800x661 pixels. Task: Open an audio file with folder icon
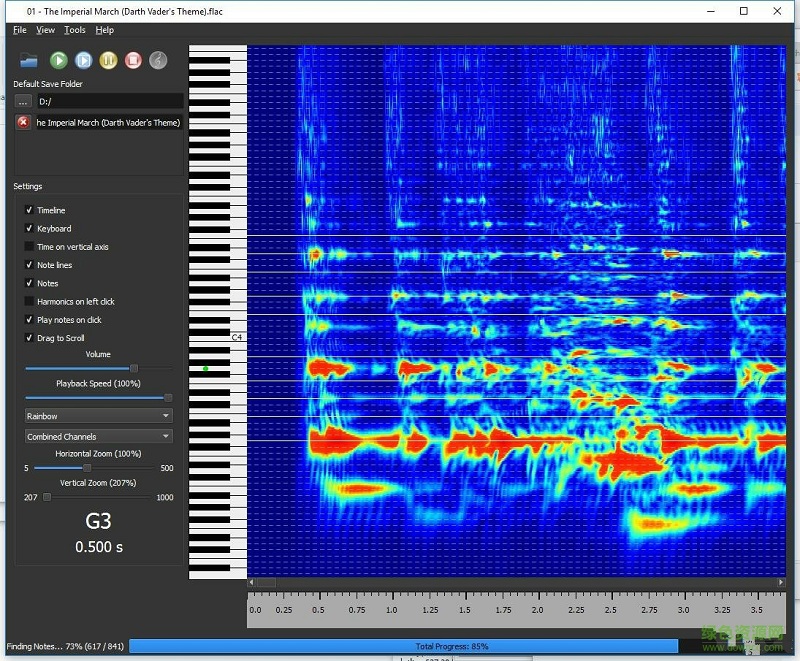point(29,61)
